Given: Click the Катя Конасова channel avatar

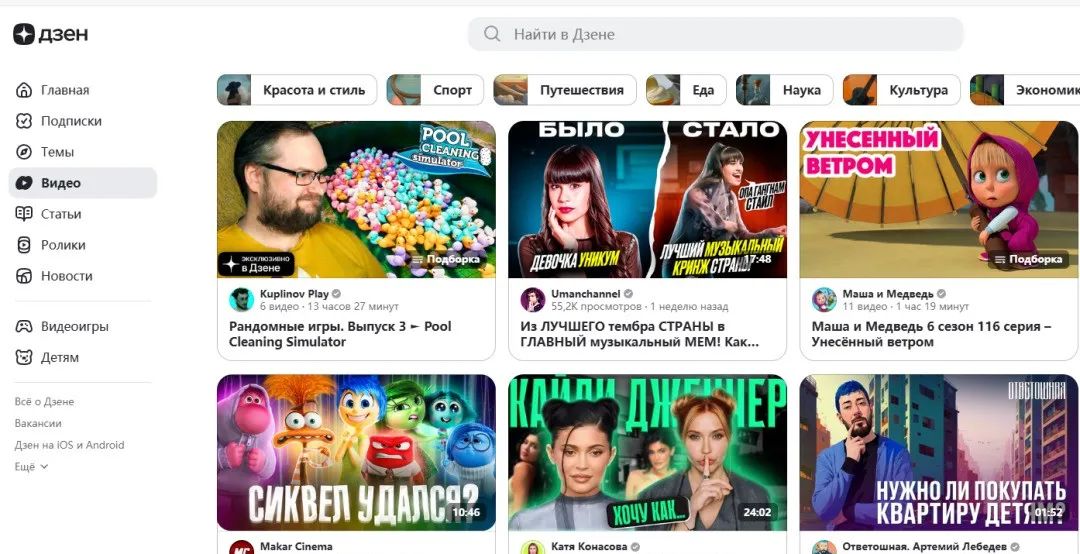Looking at the screenshot, I should (x=532, y=549).
